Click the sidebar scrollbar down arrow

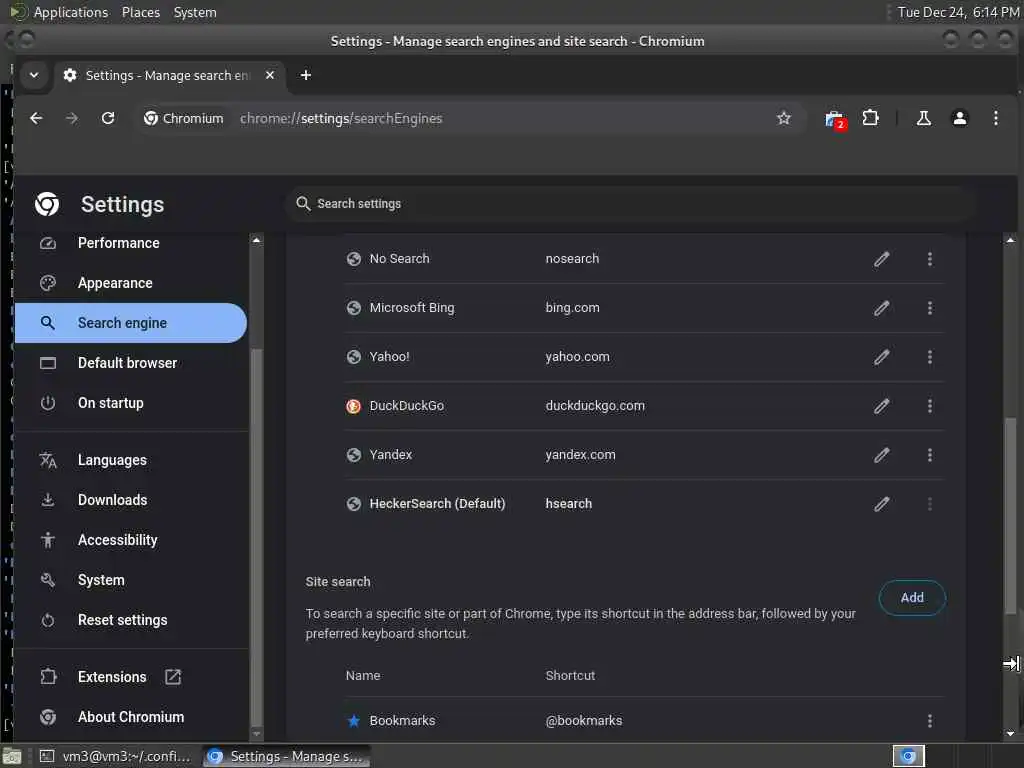[x=257, y=735]
